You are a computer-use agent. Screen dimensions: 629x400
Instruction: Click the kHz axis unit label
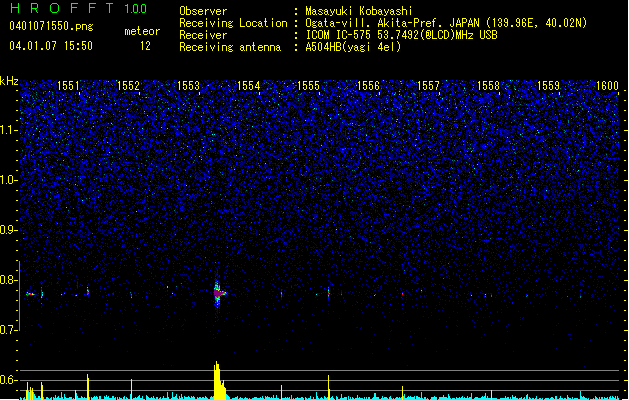[x=9, y=81]
